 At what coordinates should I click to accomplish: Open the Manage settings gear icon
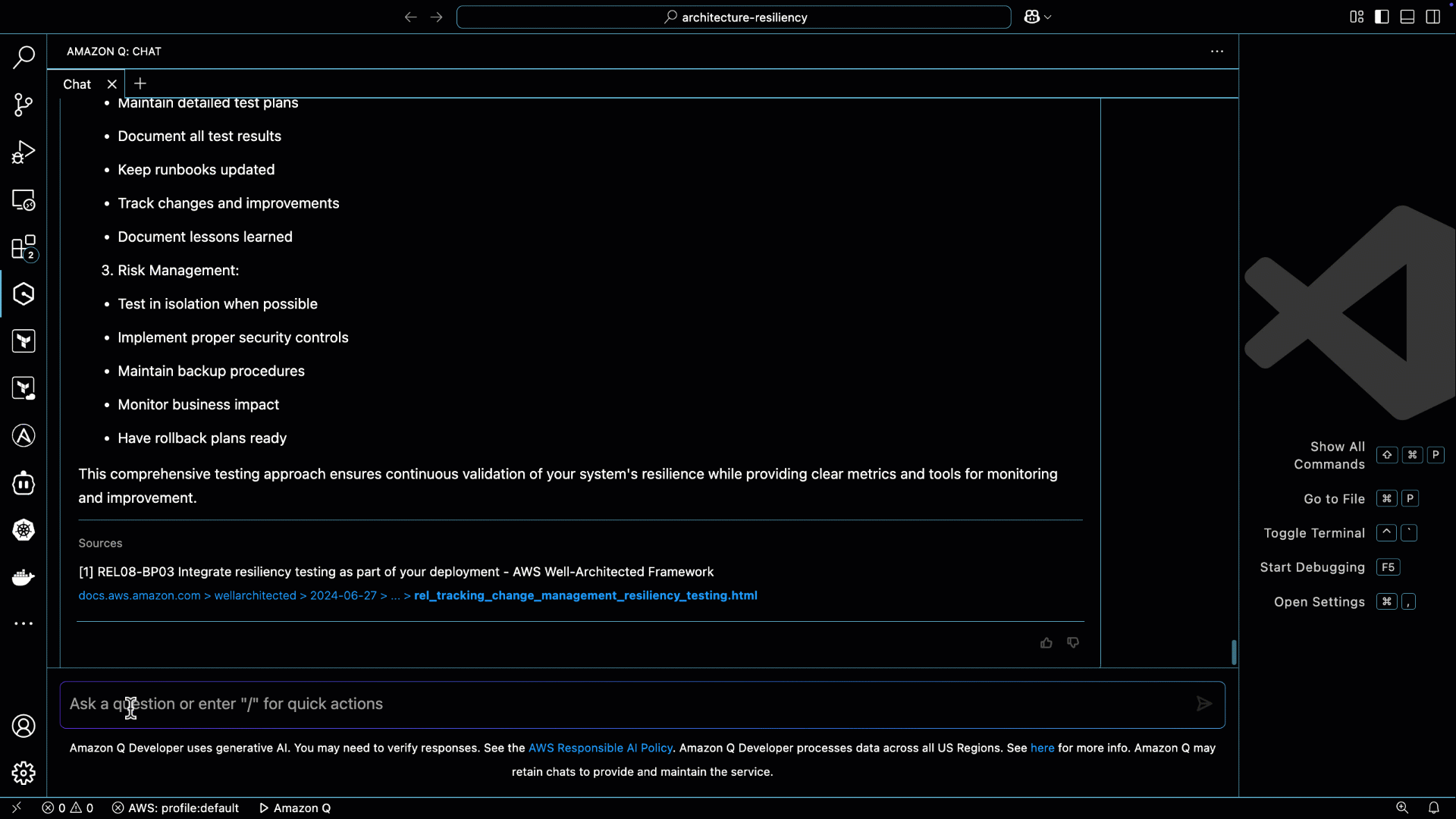coord(24,773)
